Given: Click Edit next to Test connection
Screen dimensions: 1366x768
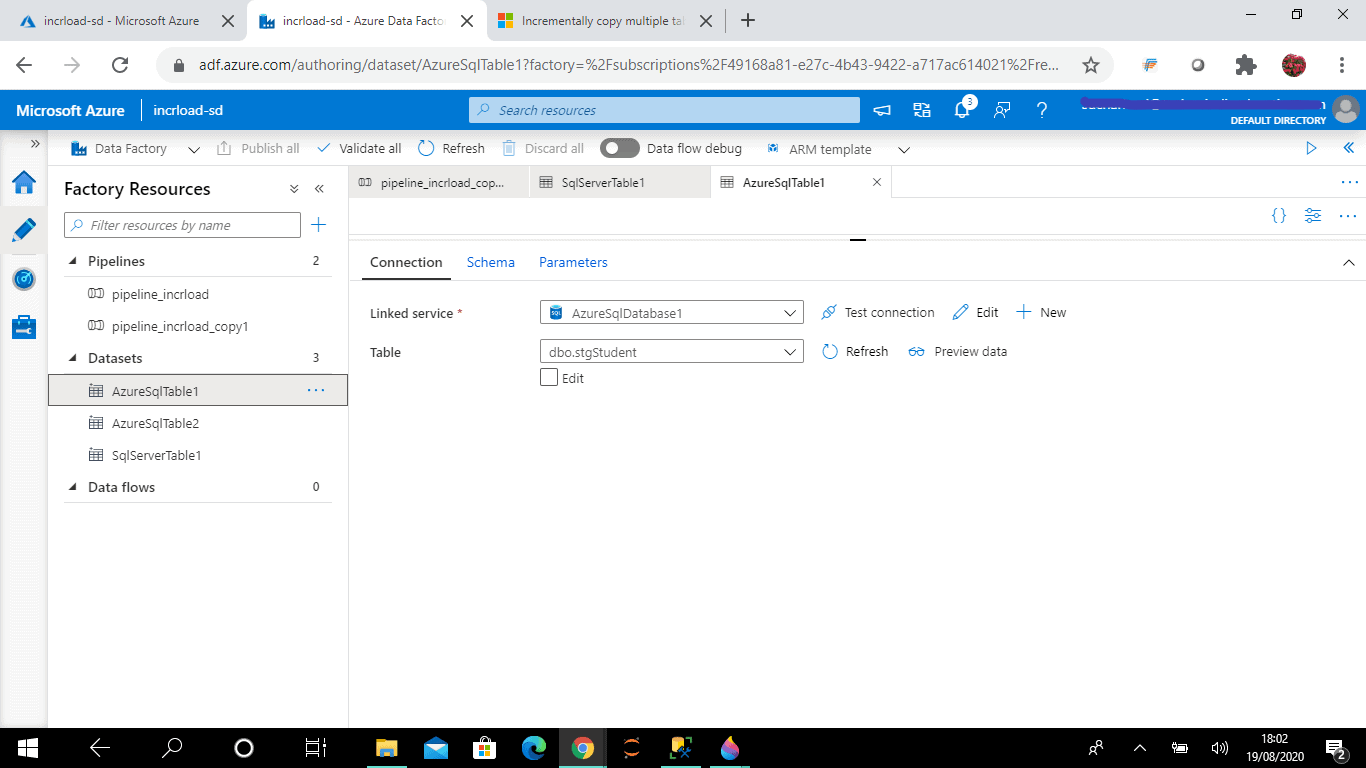Looking at the screenshot, I should point(975,313).
